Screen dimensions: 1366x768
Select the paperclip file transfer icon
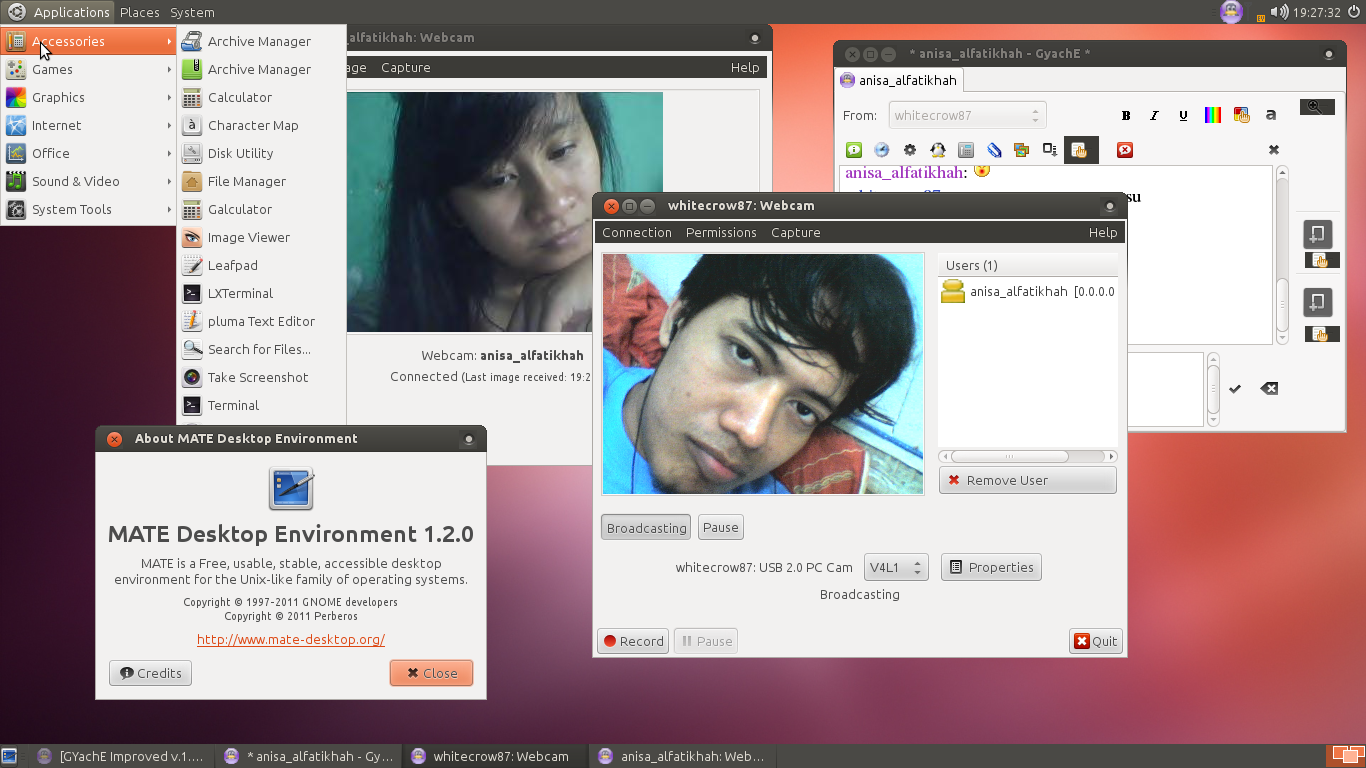[x=997, y=149]
